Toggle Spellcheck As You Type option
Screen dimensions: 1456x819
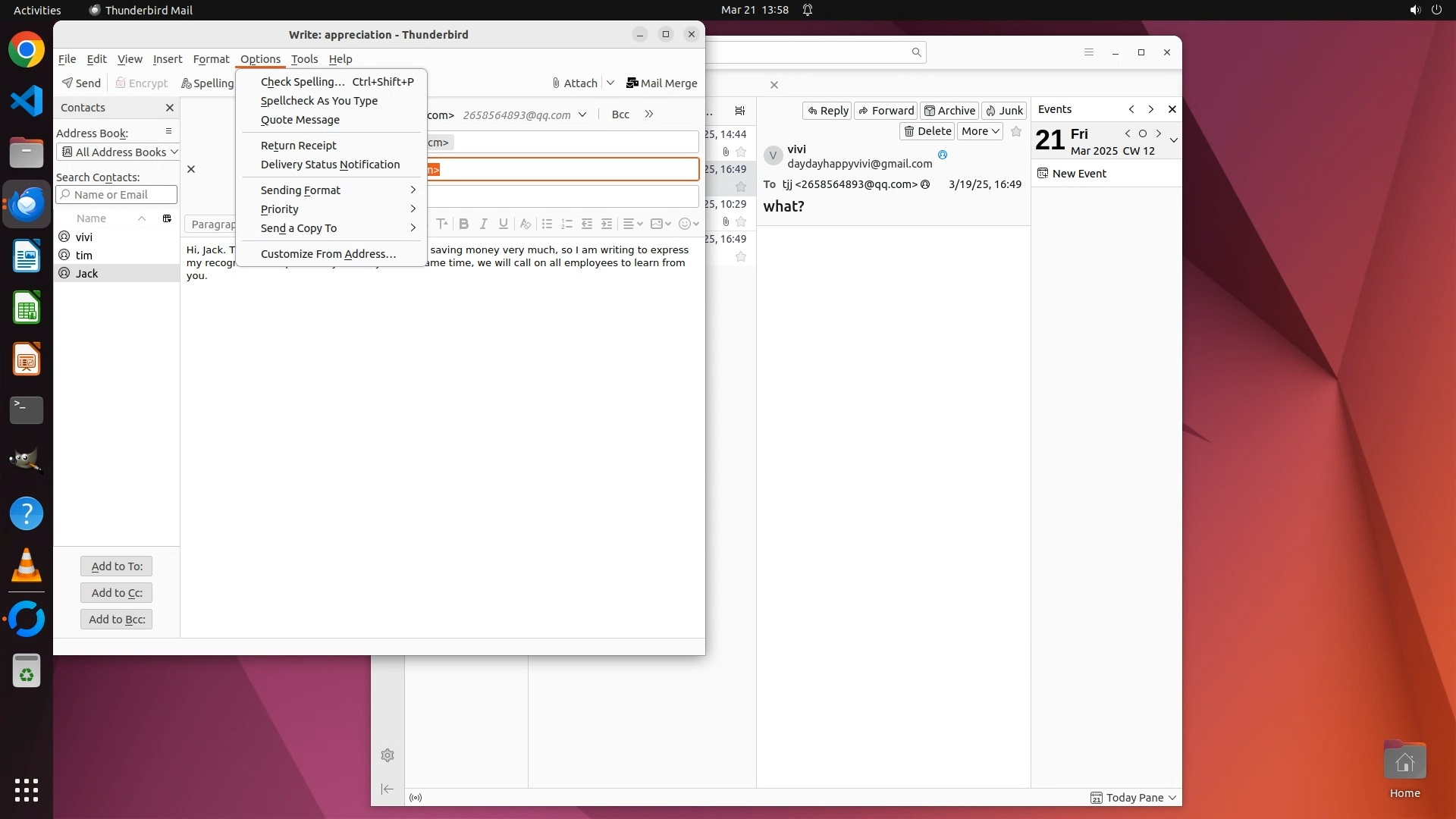click(x=318, y=101)
